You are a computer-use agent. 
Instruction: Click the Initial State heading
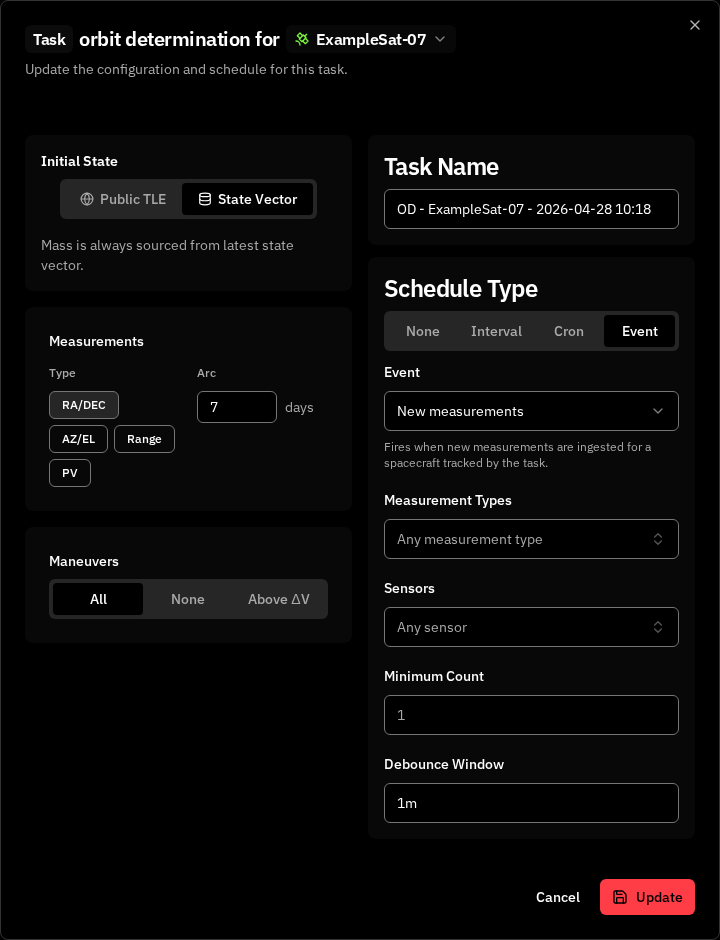pyautogui.click(x=79, y=161)
